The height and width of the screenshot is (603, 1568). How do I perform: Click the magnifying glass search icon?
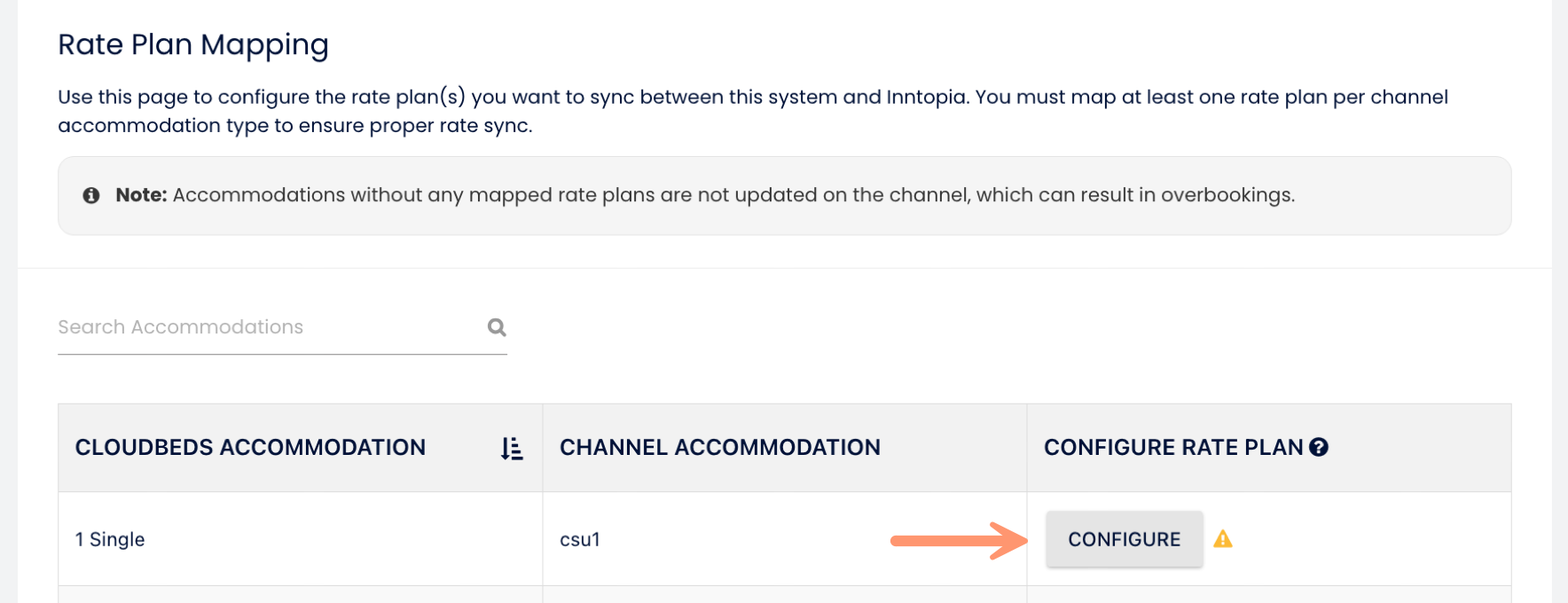pyautogui.click(x=497, y=327)
